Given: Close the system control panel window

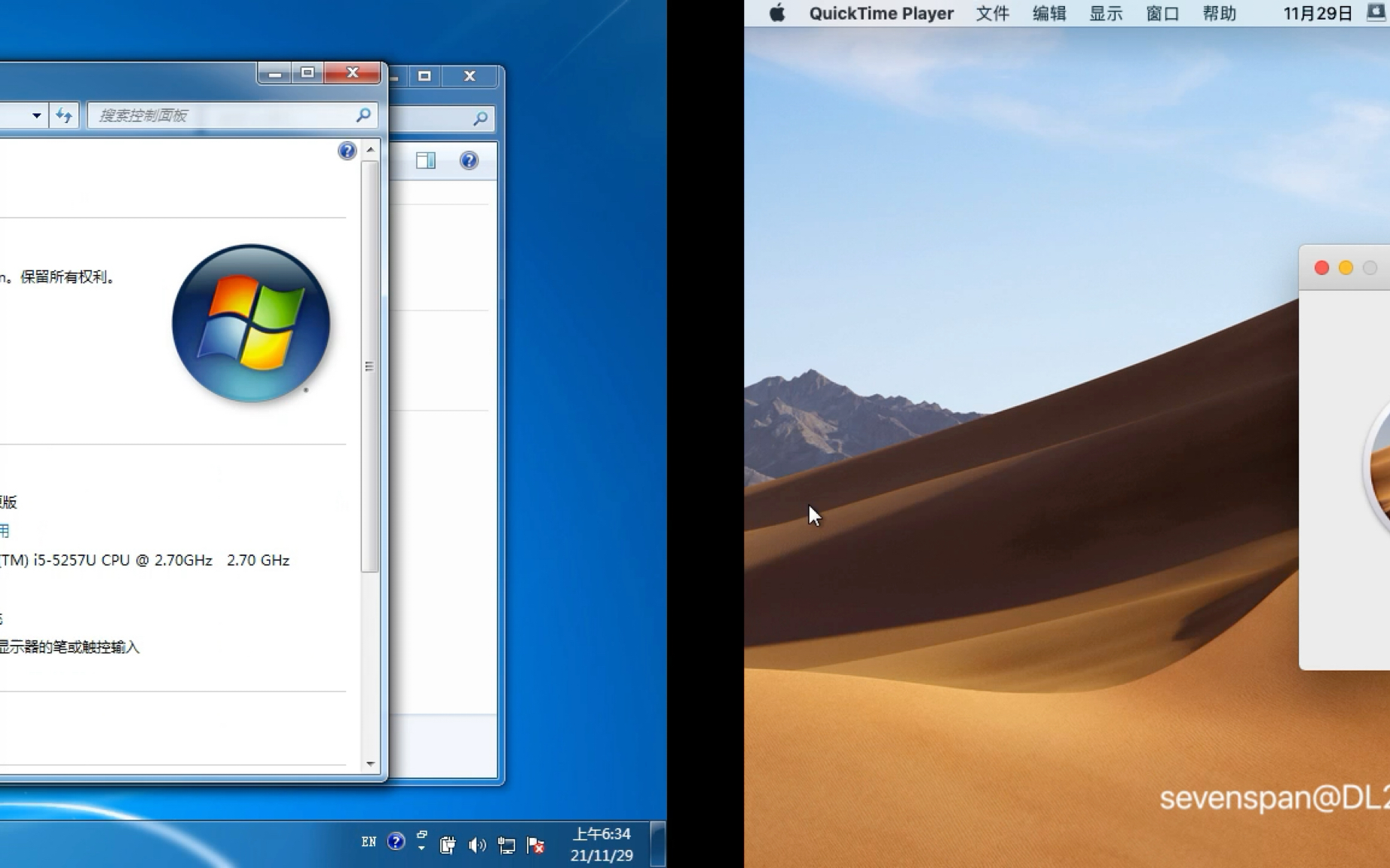Looking at the screenshot, I should 352,73.
